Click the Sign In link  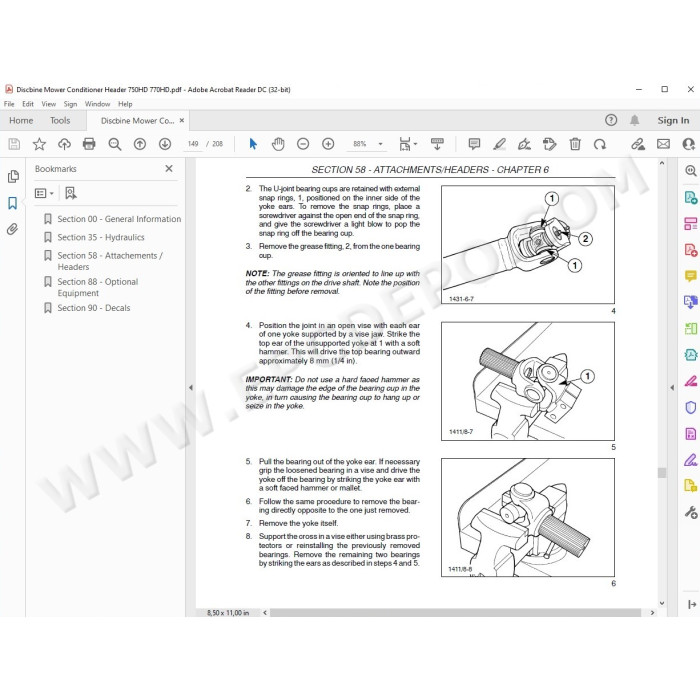click(673, 120)
